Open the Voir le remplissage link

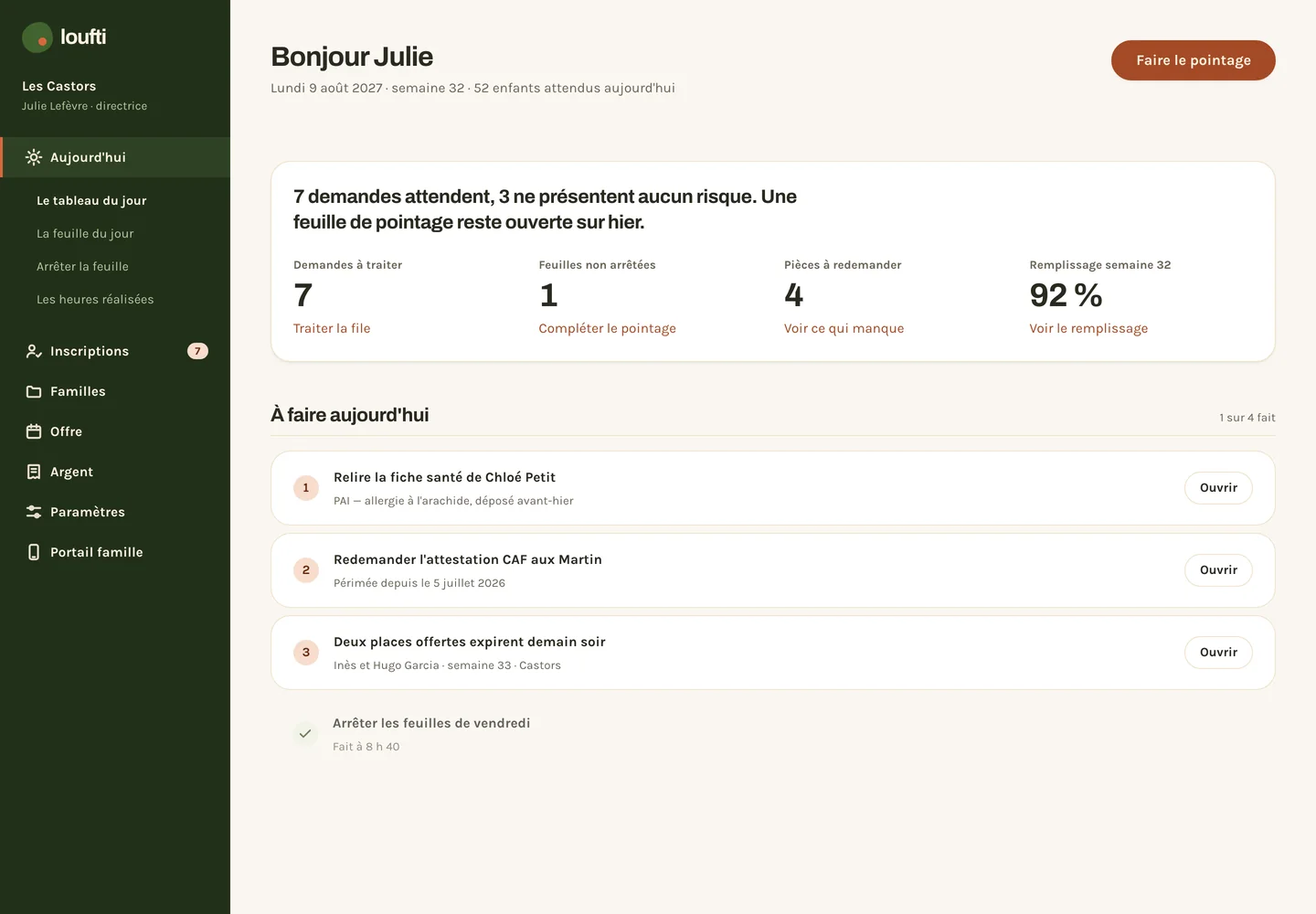coord(1088,328)
